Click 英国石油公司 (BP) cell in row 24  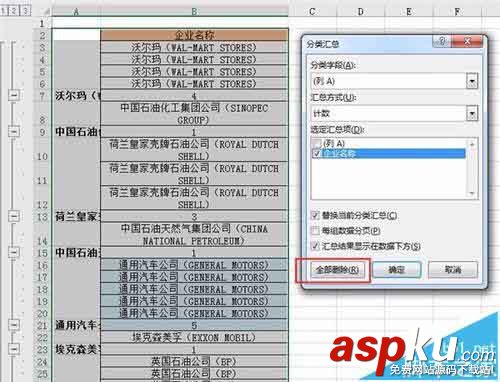click(194, 361)
